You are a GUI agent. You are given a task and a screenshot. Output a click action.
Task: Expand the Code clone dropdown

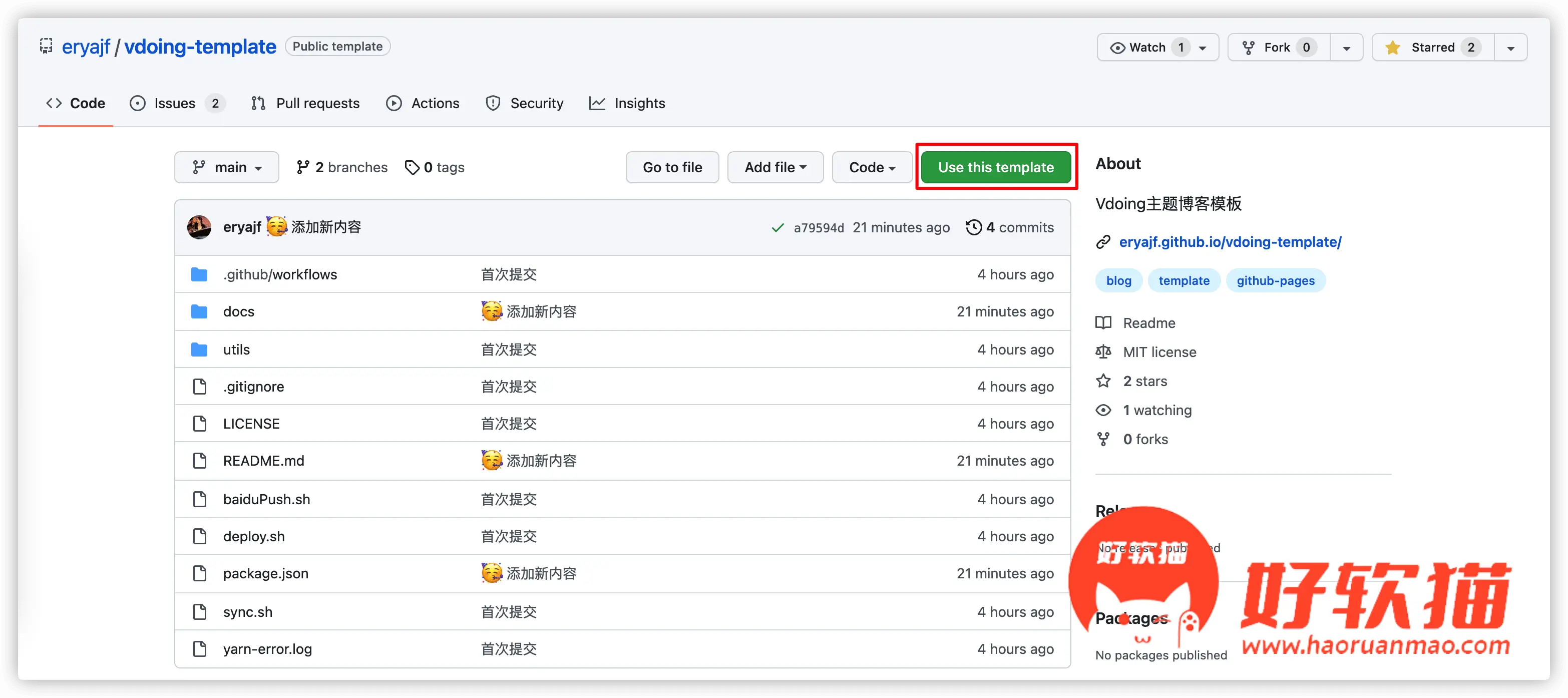872,167
